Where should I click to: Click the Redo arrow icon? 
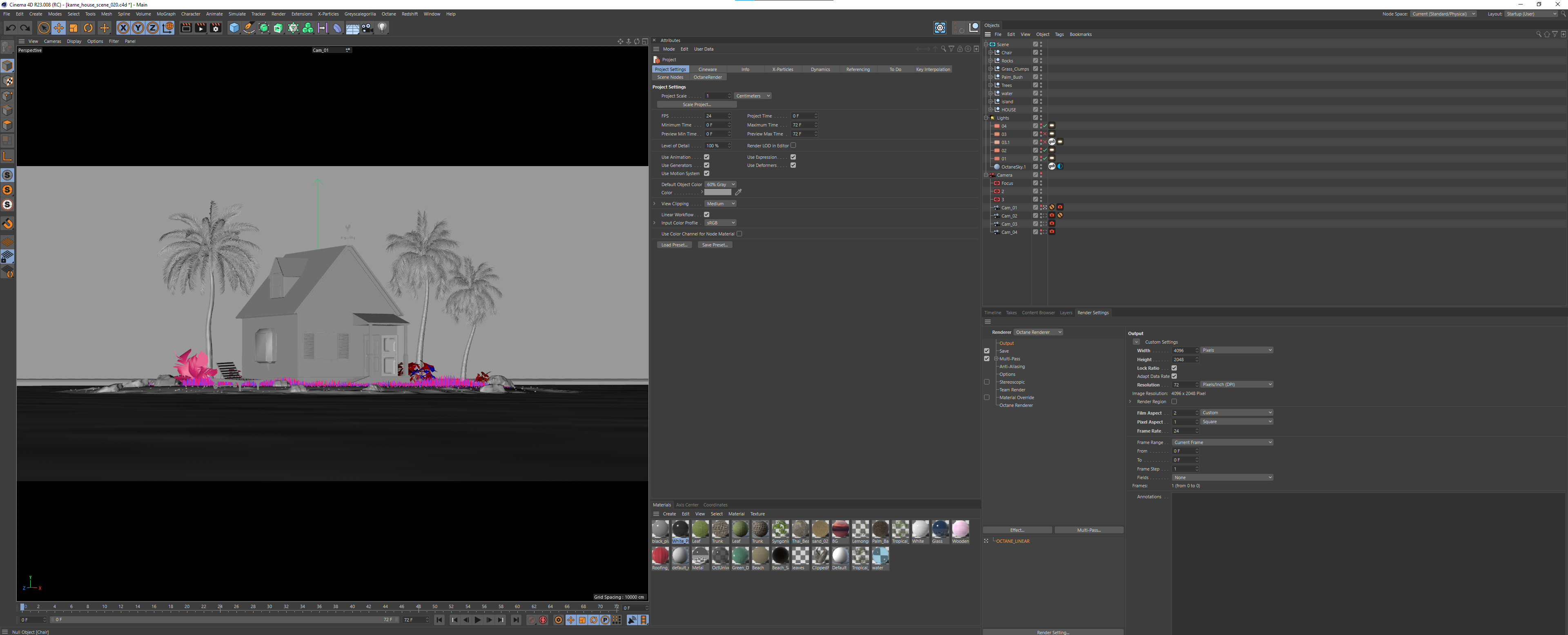pos(25,28)
